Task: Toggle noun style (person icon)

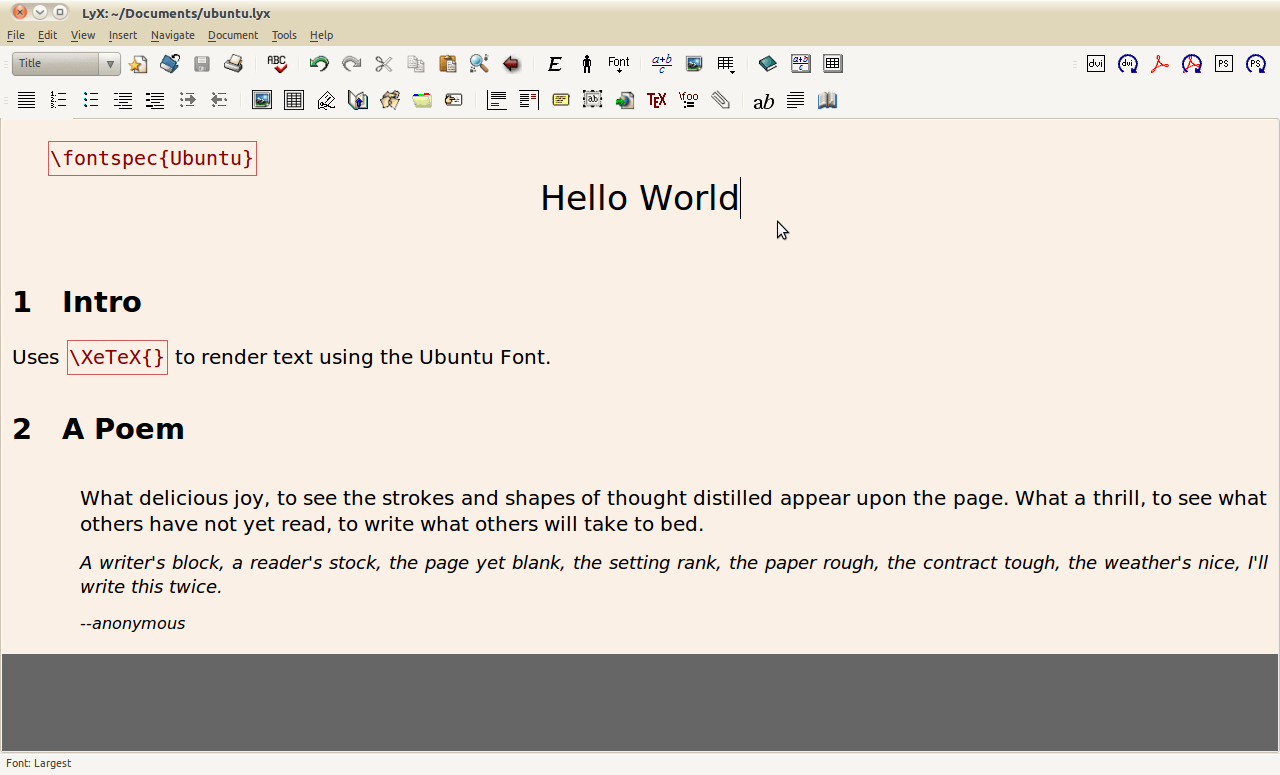Action: (587, 64)
